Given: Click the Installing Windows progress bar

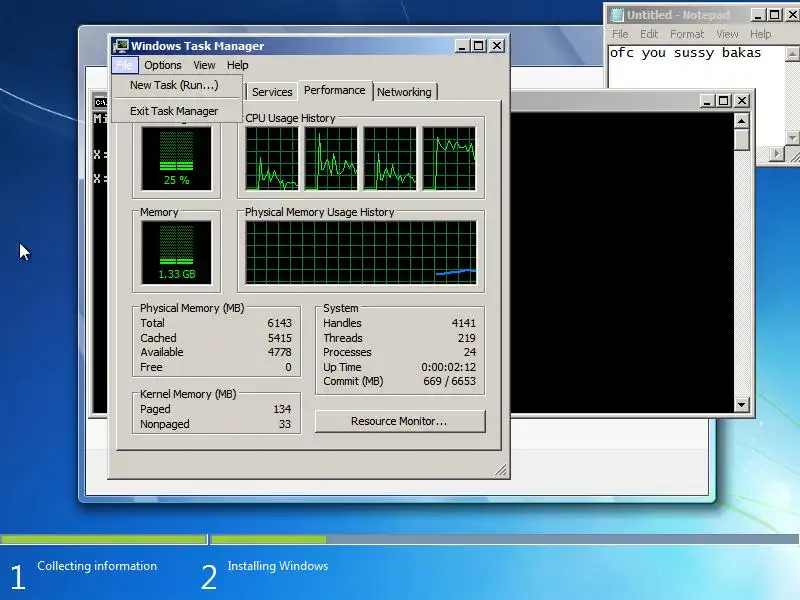Looking at the screenshot, I should click(x=505, y=539).
